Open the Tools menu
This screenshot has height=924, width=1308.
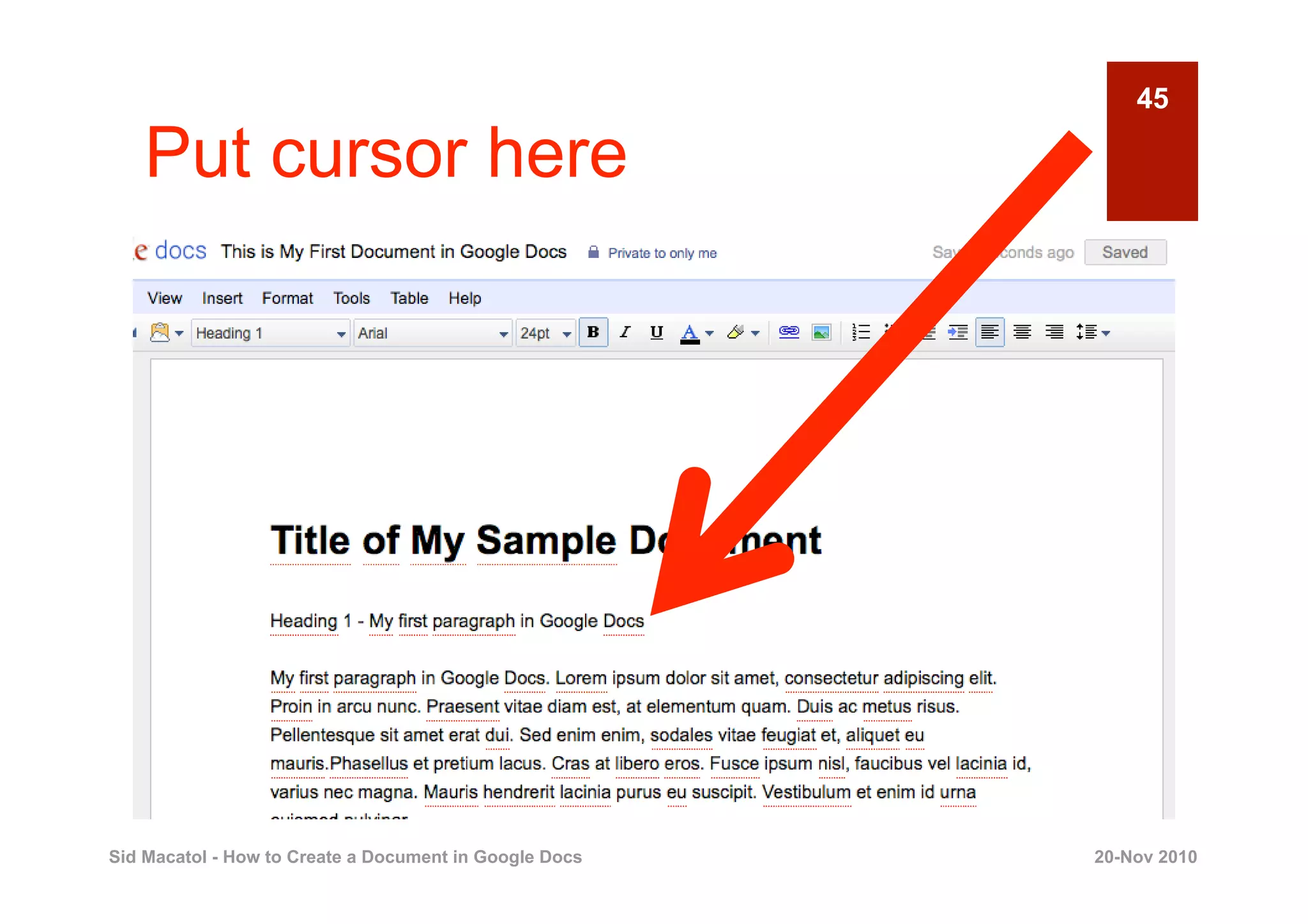coord(351,298)
